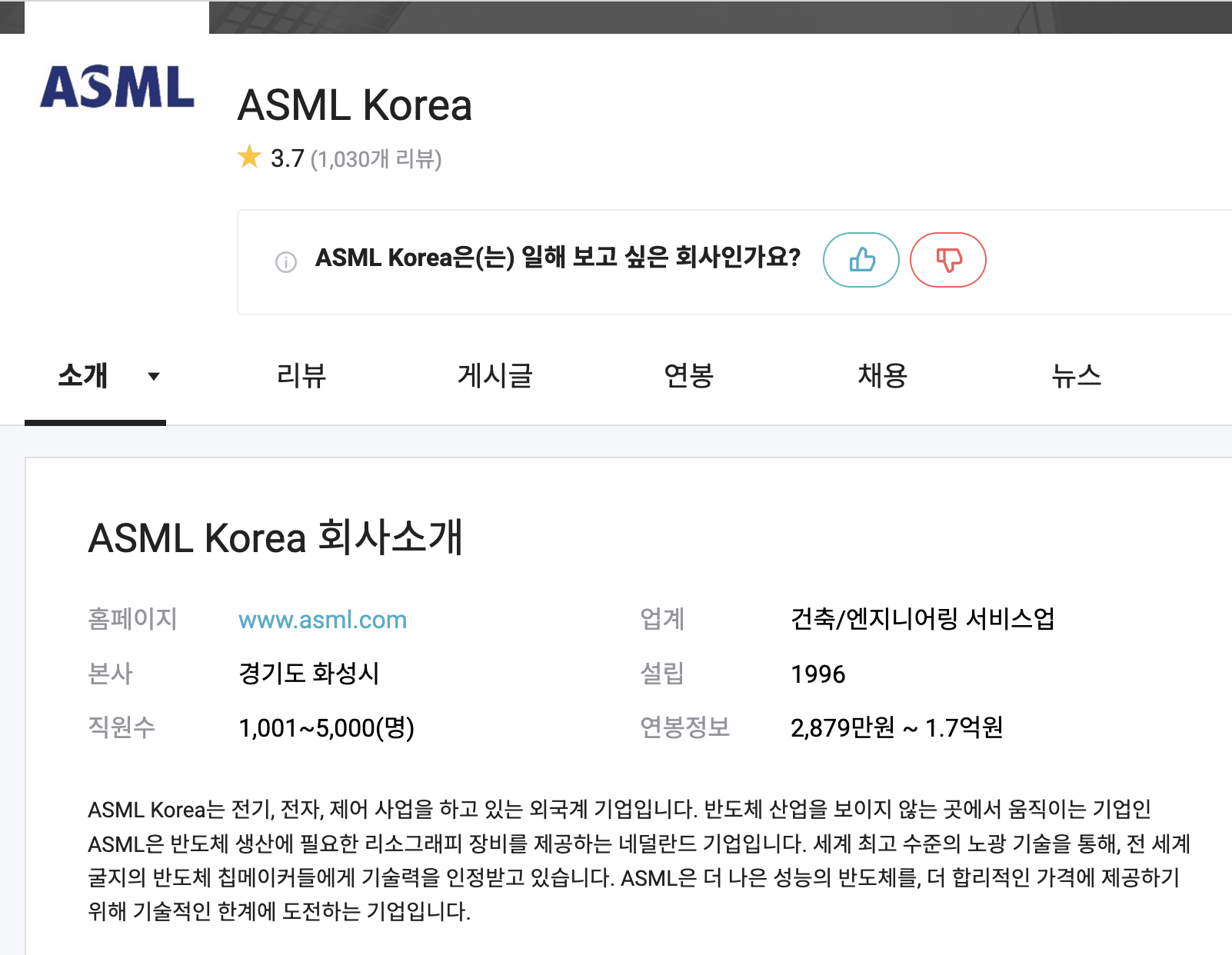Screen dimensions: 1232x955
Task: Click the 1,001~5,000(명) employee count
Action: [x=327, y=727]
